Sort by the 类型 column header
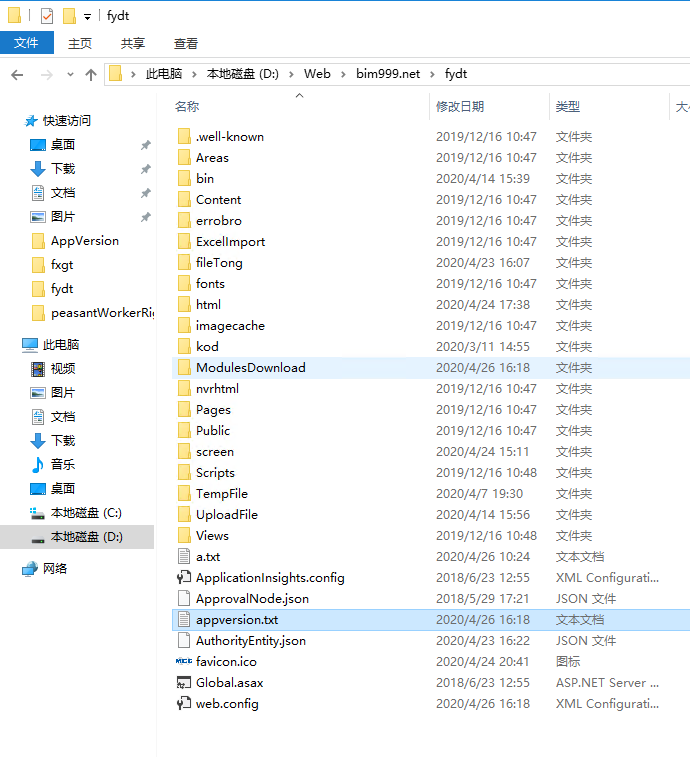This screenshot has width=691, height=757. point(567,107)
